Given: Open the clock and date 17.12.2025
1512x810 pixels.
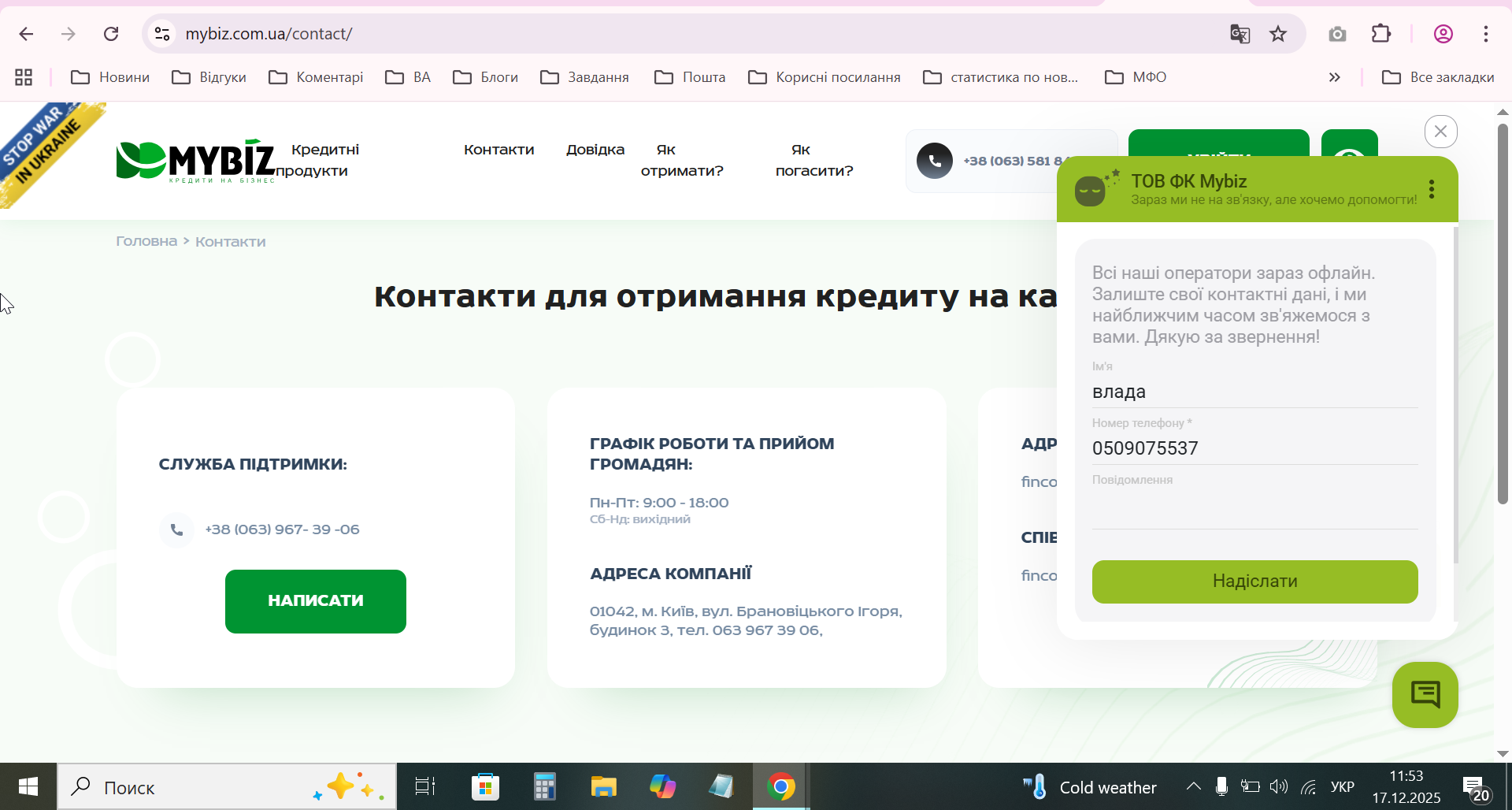Looking at the screenshot, I should [1406, 786].
